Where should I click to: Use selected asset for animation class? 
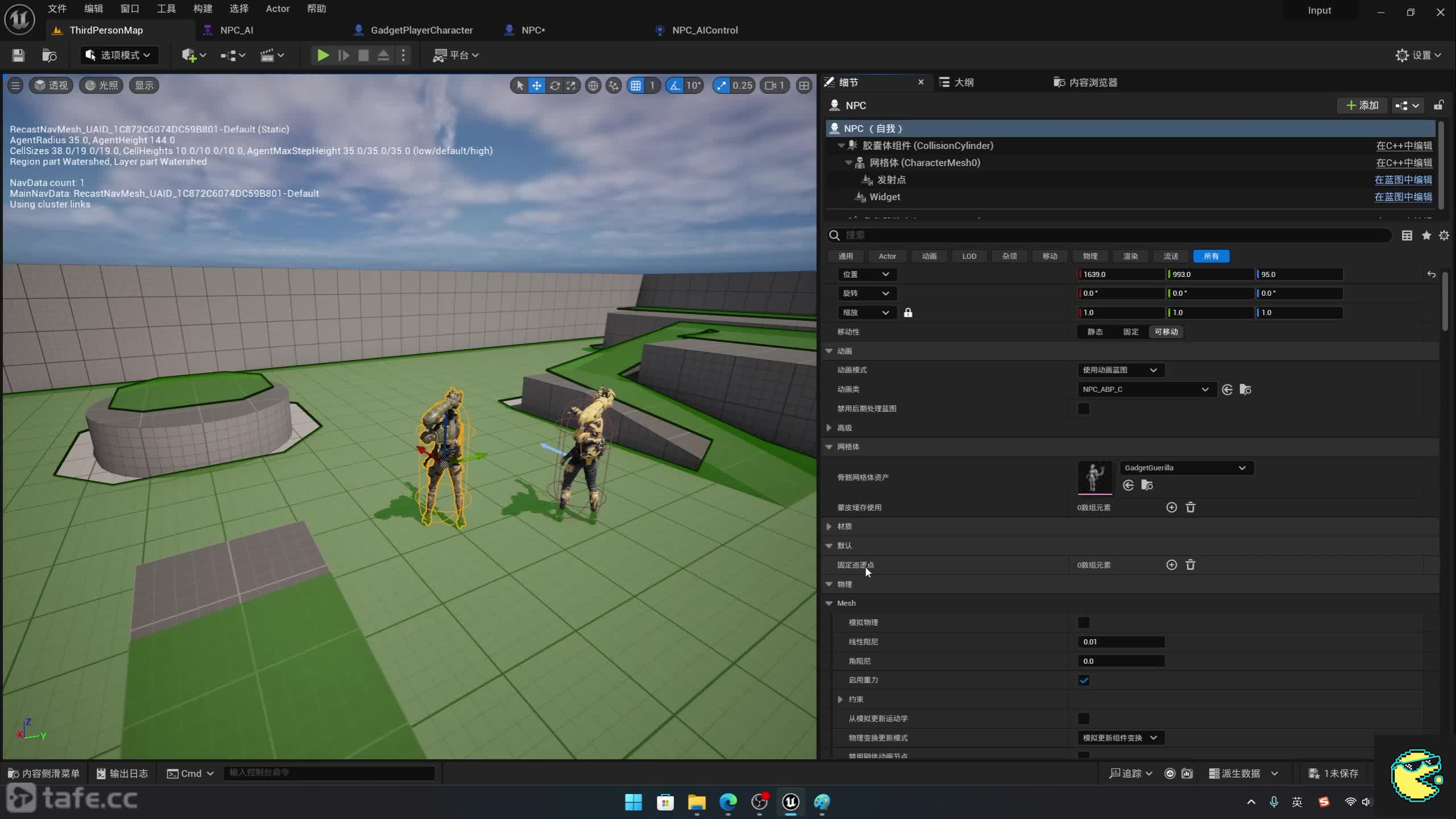(x=1227, y=390)
